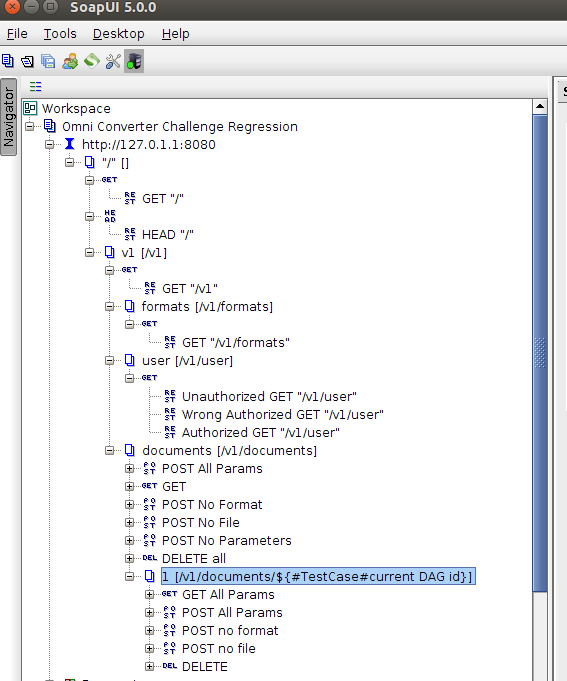Expand POST All Params under documents

[129, 468]
